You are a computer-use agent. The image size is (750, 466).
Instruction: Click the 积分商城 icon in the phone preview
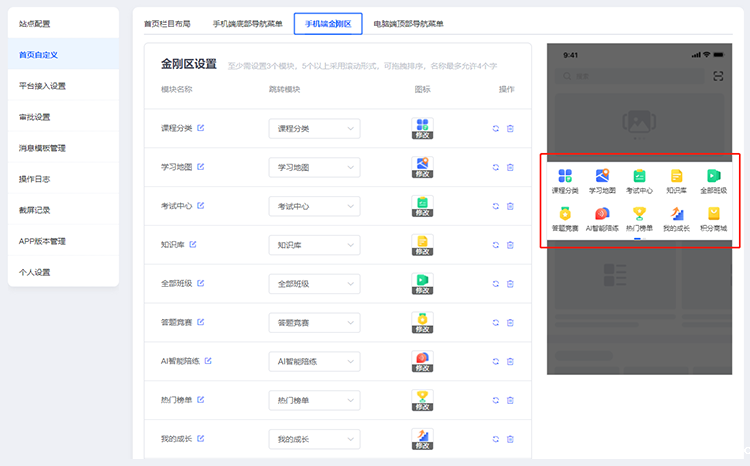point(713,217)
